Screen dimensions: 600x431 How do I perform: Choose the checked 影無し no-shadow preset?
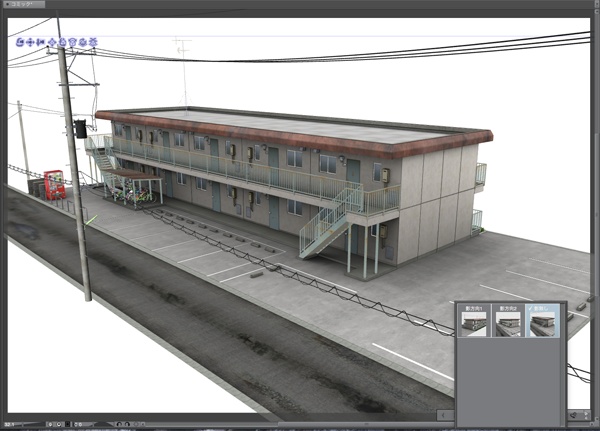[543, 321]
